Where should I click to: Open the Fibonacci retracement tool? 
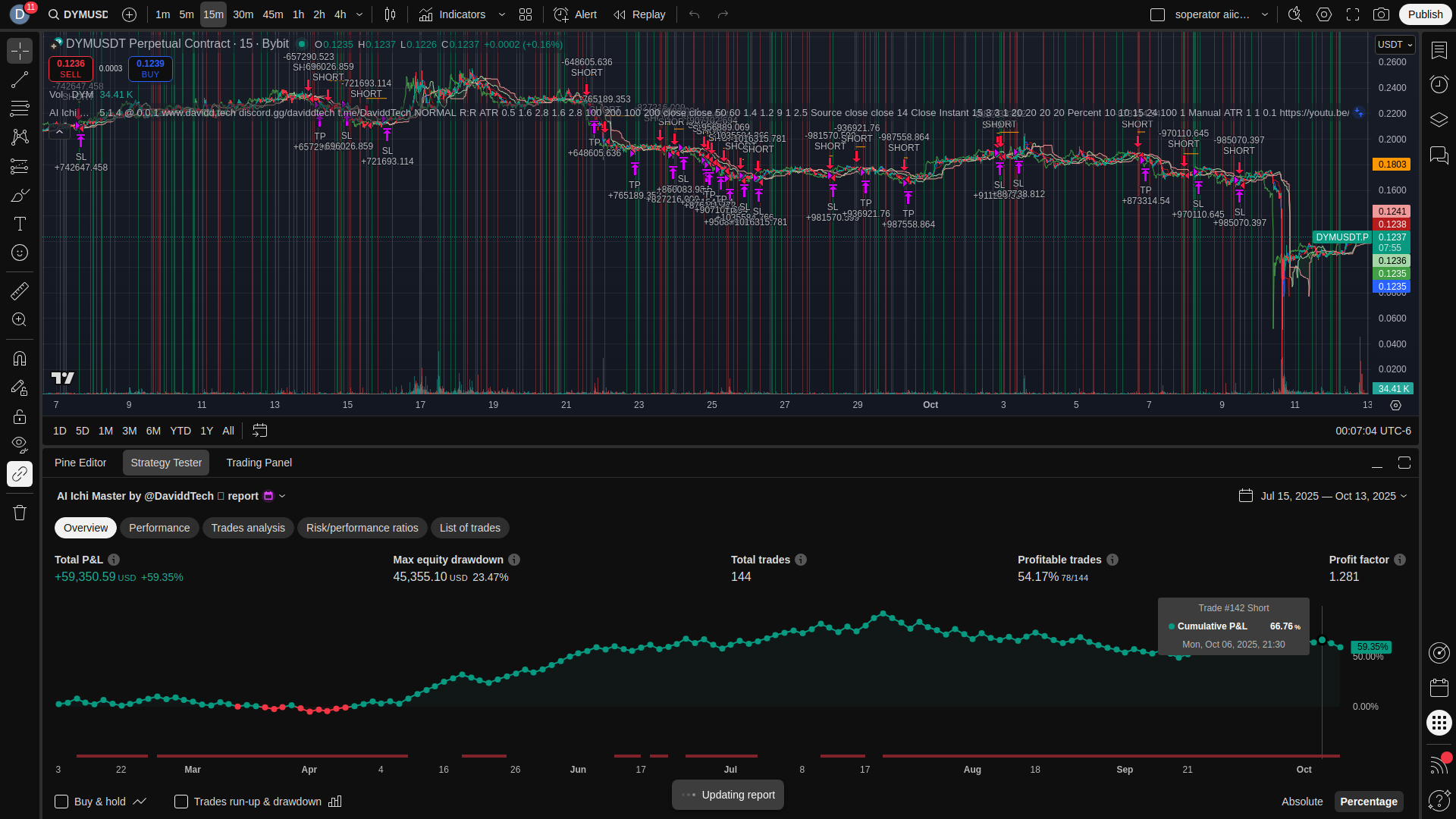(20, 108)
